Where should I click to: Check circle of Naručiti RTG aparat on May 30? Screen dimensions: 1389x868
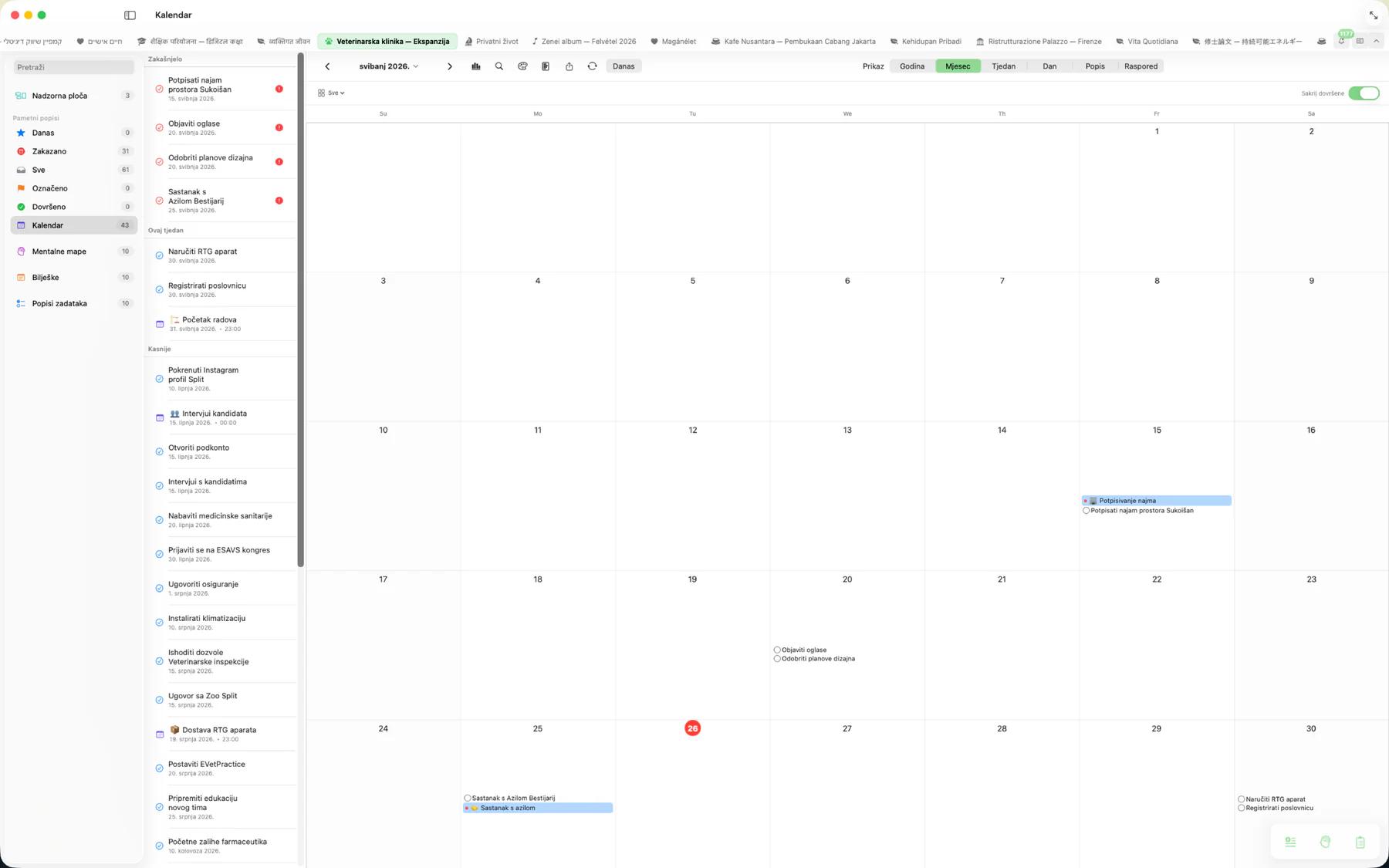[1241, 799]
